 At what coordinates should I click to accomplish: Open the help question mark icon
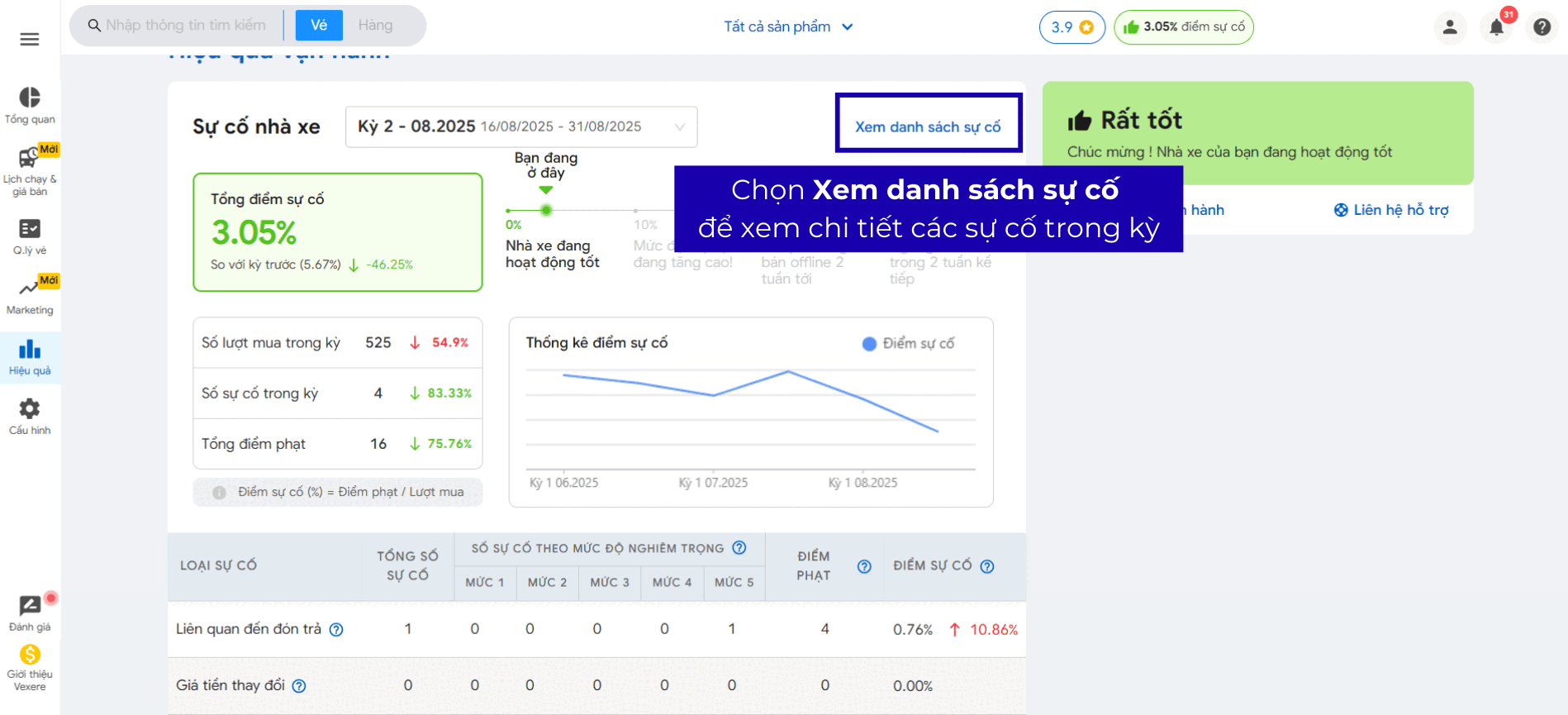(1542, 27)
